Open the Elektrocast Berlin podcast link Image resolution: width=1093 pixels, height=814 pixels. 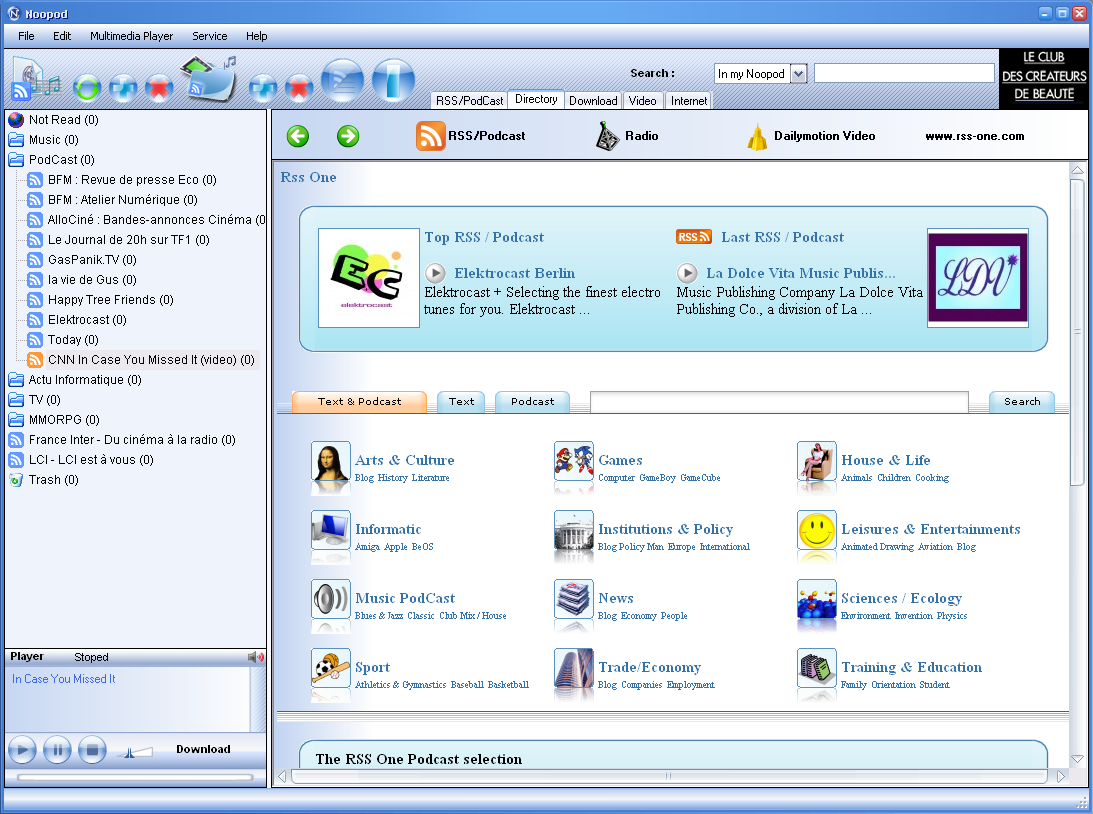[514, 273]
